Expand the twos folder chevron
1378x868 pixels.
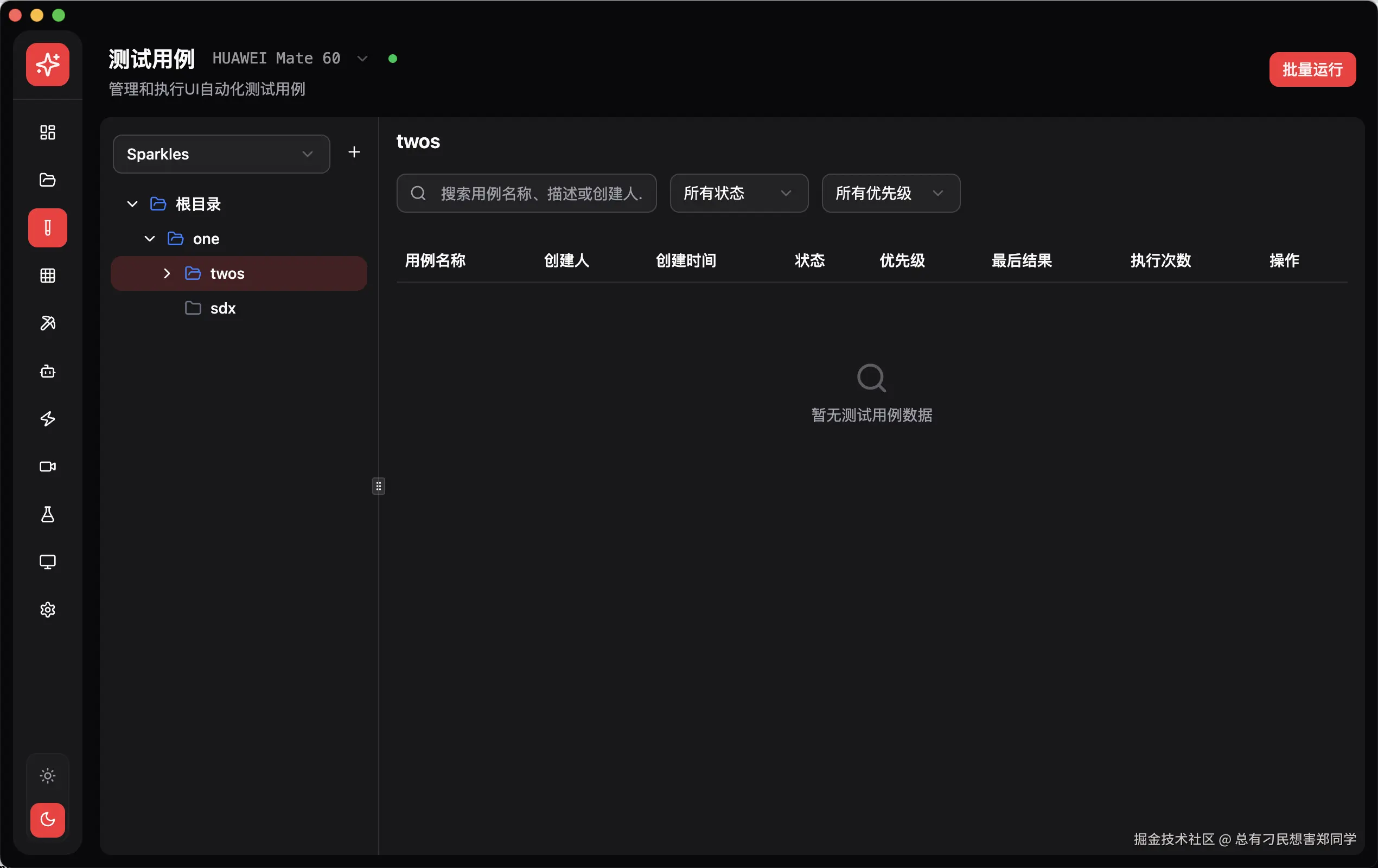point(167,273)
